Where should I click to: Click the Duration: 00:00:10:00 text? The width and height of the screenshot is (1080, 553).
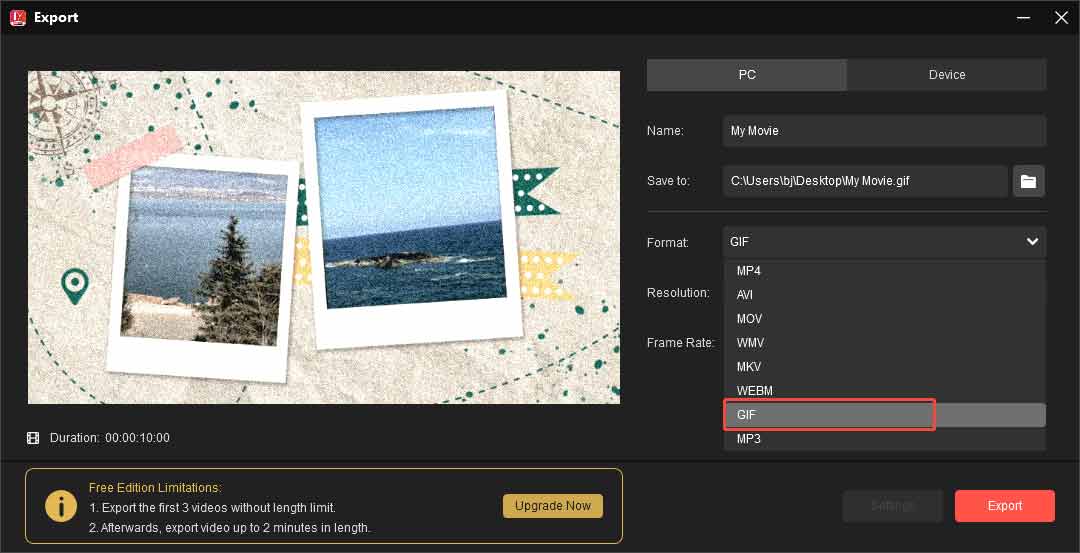tap(110, 438)
